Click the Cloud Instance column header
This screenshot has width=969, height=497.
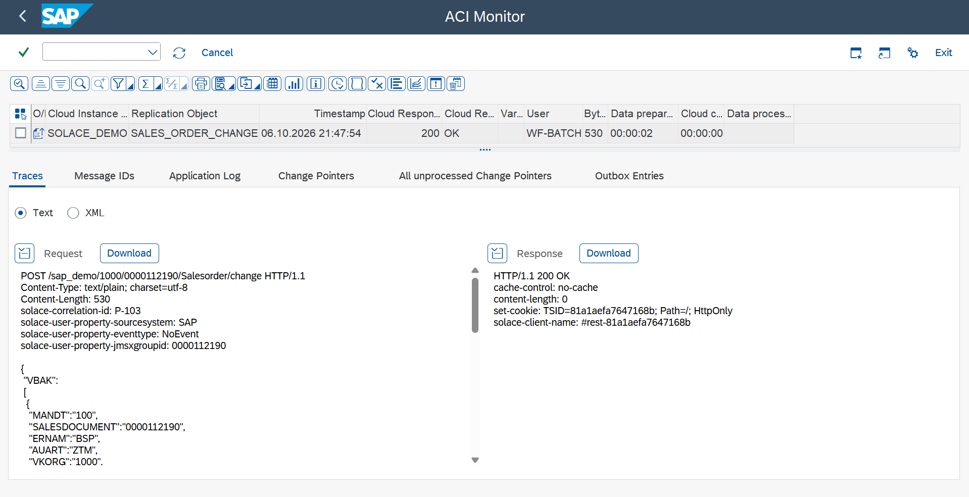pos(87,114)
